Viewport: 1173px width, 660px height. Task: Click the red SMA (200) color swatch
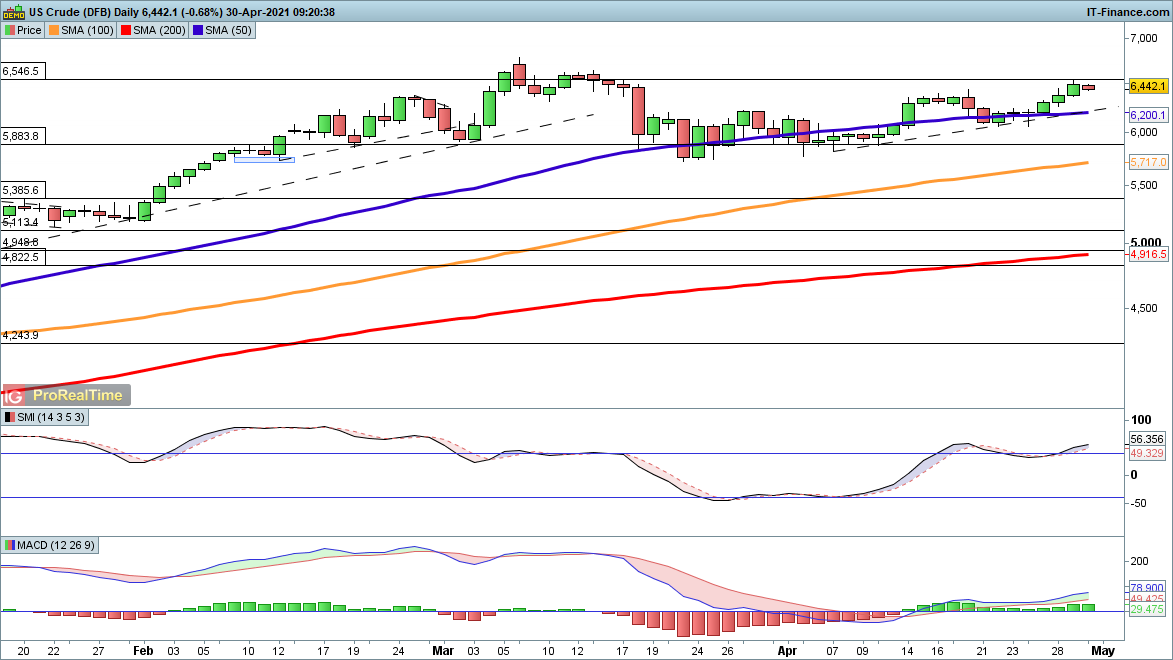pyautogui.click(x=126, y=31)
